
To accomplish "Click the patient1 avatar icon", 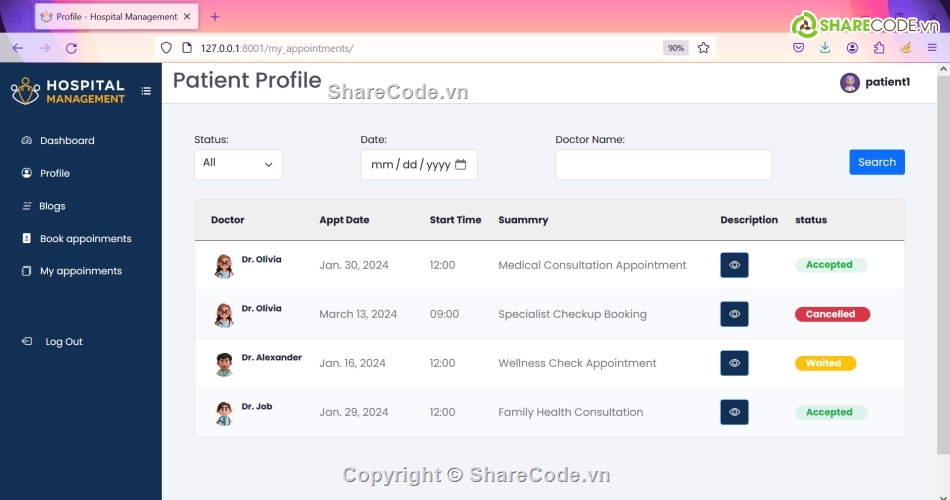I will [849, 83].
